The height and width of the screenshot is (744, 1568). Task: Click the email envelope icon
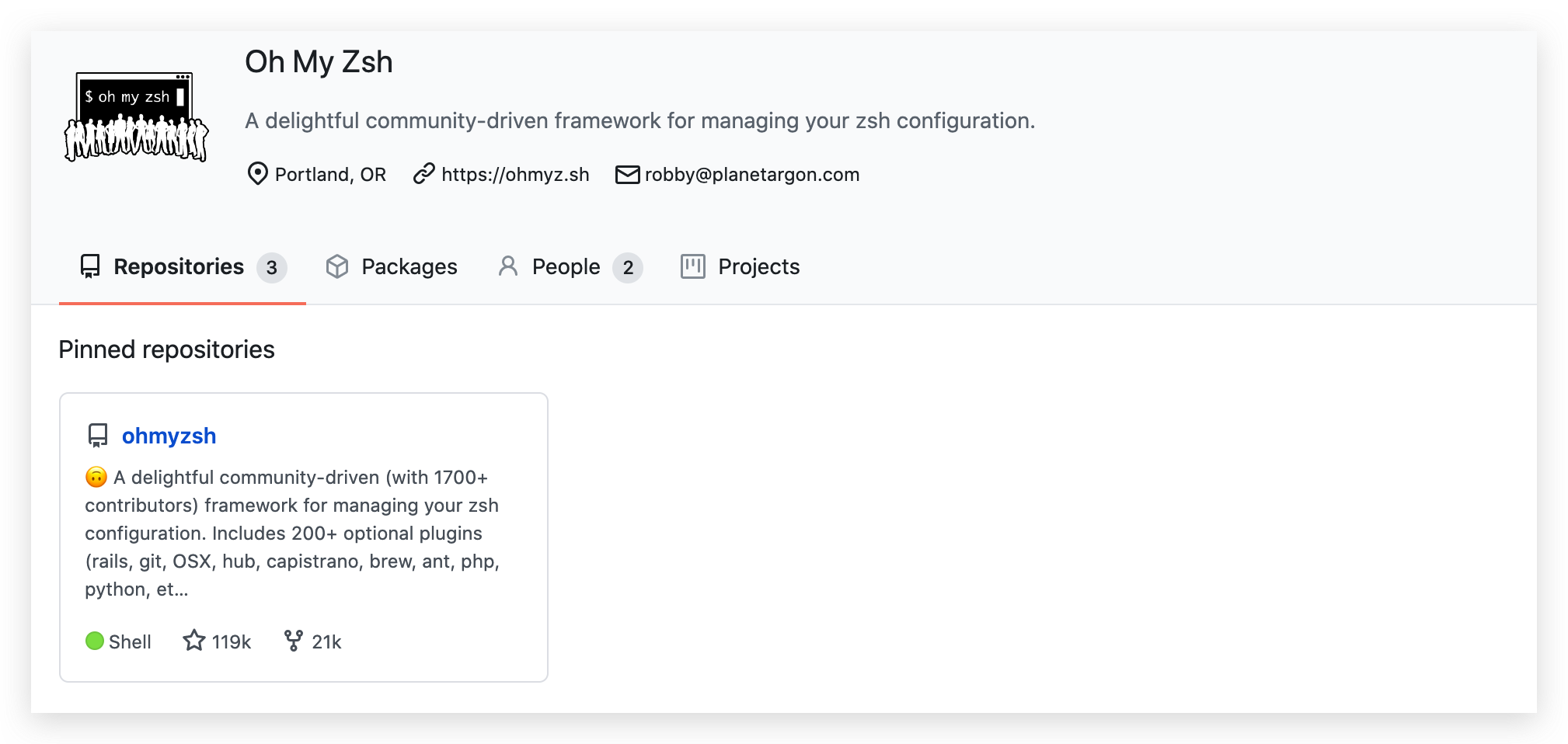point(627,175)
